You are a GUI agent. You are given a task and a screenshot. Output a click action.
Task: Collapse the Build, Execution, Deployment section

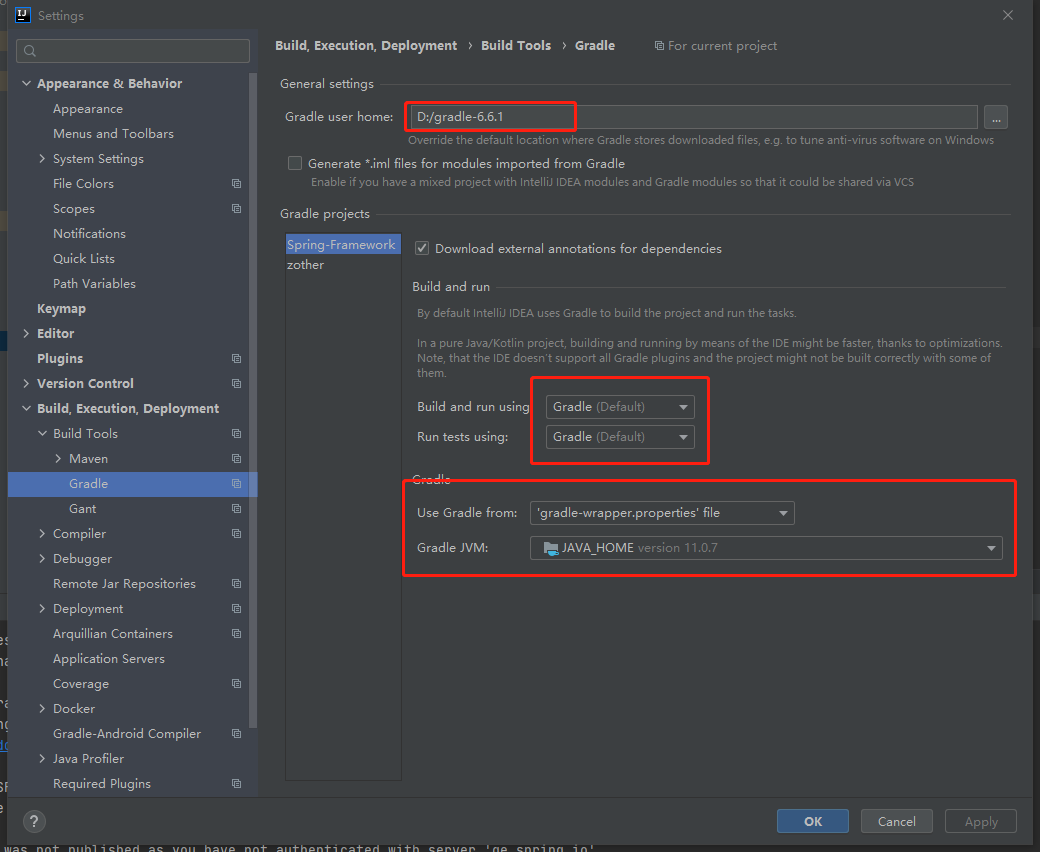pyautogui.click(x=27, y=408)
